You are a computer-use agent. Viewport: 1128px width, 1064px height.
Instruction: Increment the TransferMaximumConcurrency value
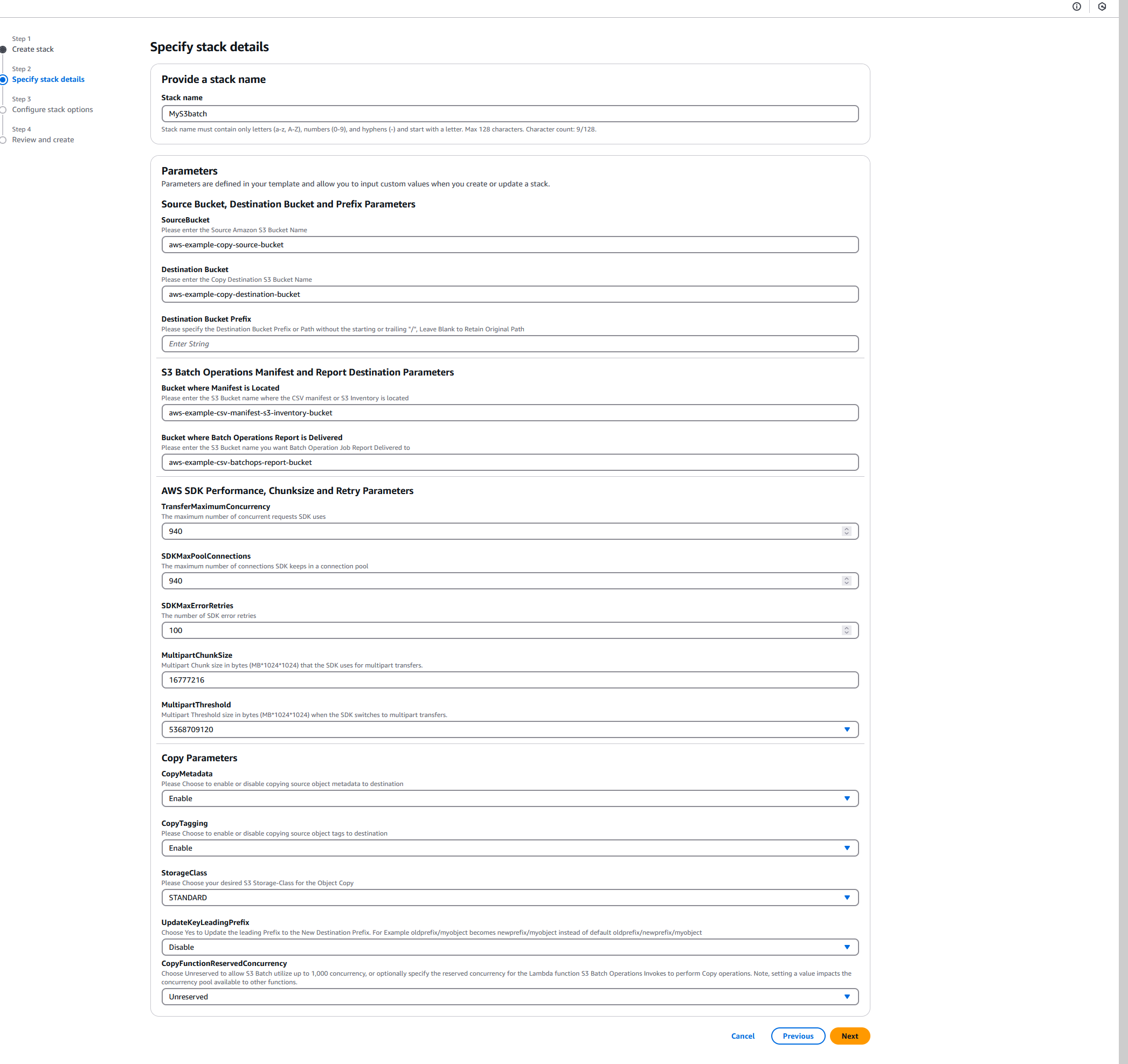tap(847, 528)
